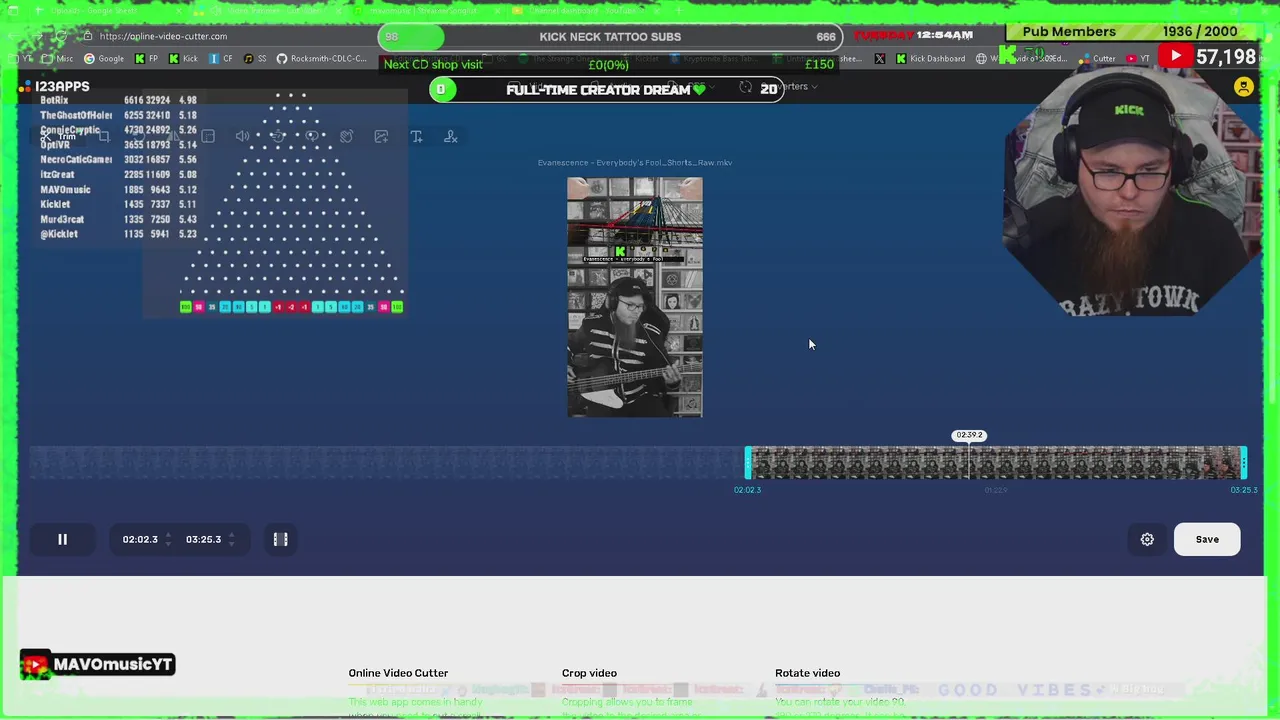Click the Evanescence file name text
Image resolution: width=1280 pixels, height=720 pixels.
pyautogui.click(x=635, y=162)
